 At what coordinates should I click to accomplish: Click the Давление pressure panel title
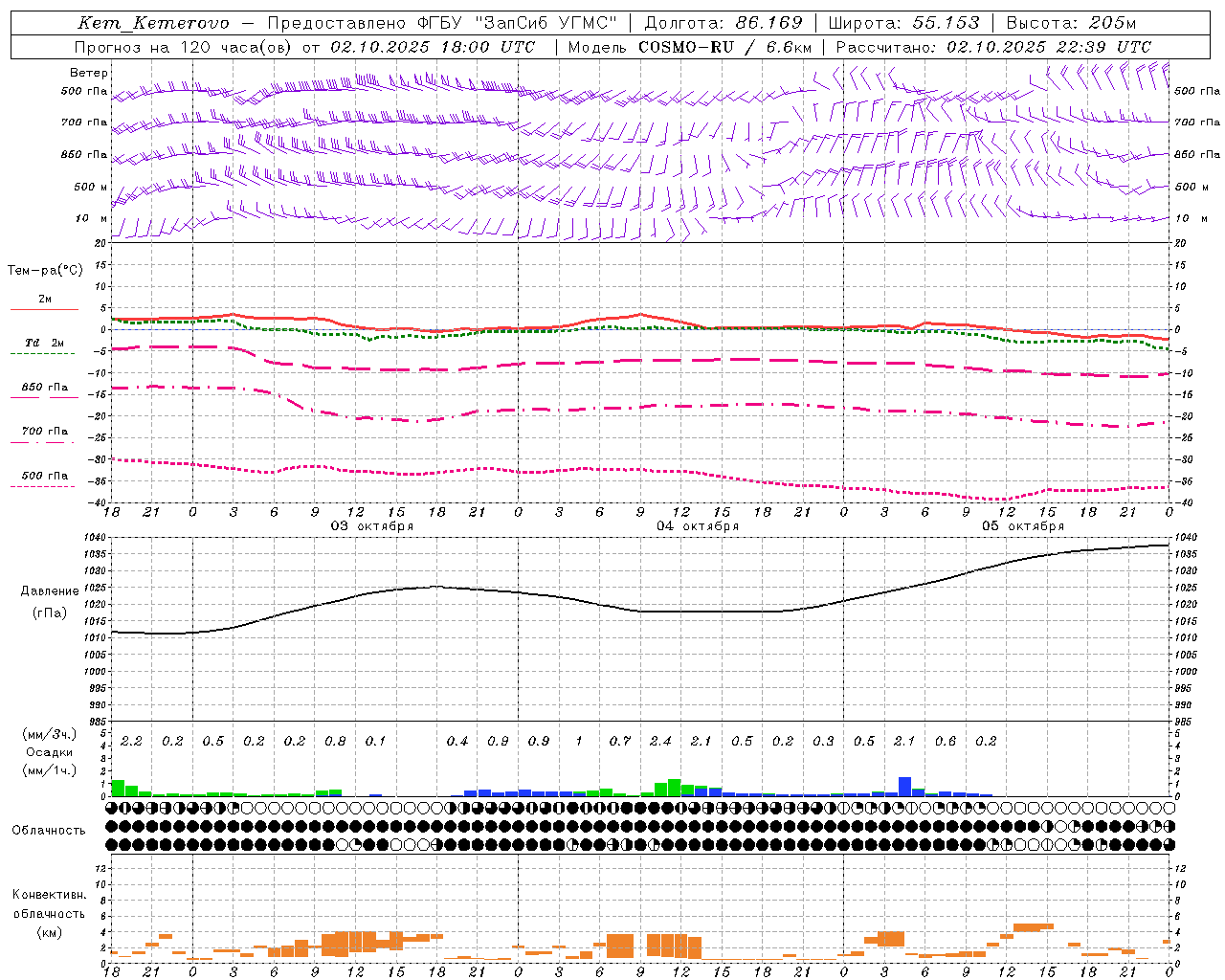pos(50,591)
